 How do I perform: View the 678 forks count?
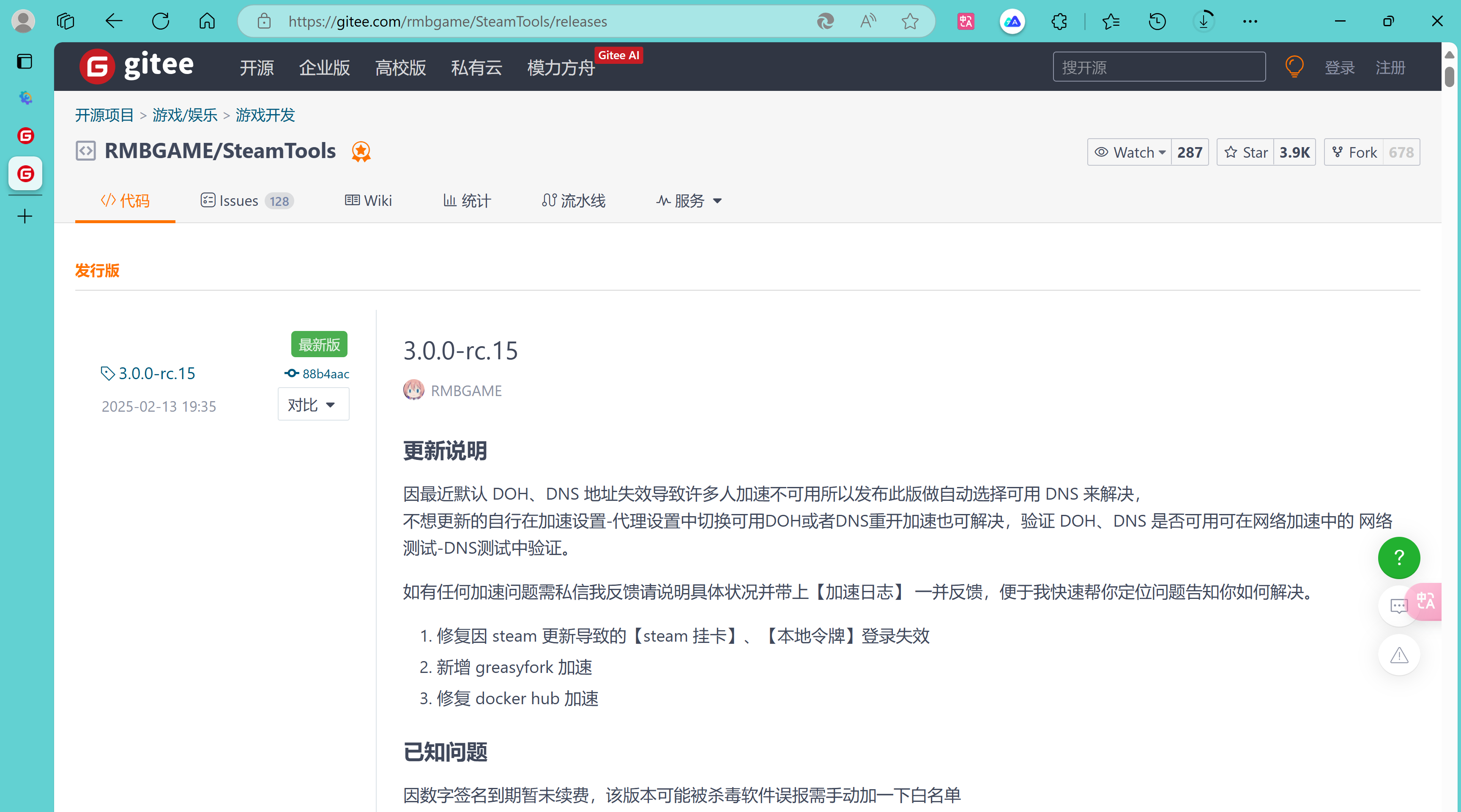(x=1401, y=152)
